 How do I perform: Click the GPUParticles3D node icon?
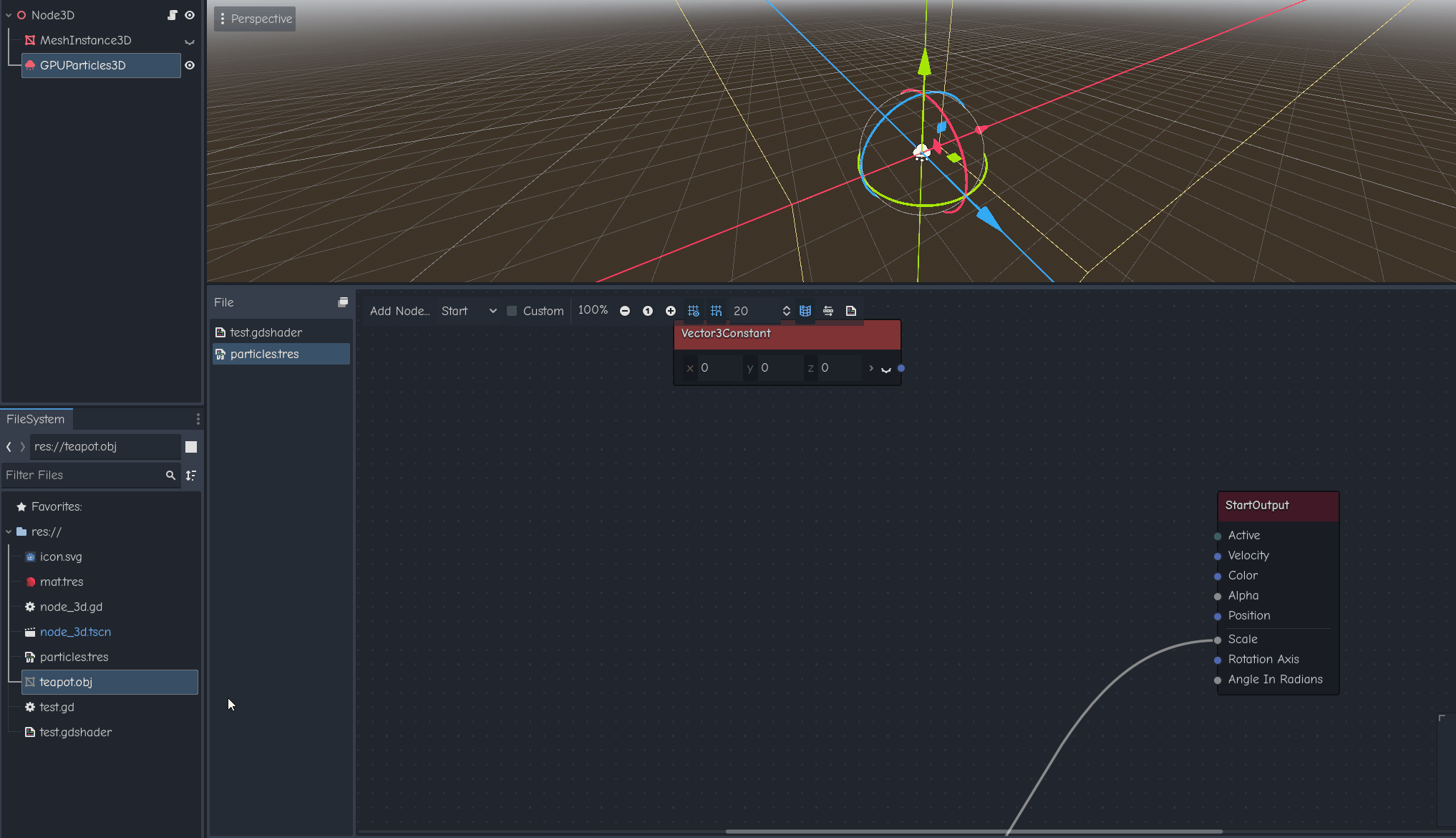pos(31,65)
